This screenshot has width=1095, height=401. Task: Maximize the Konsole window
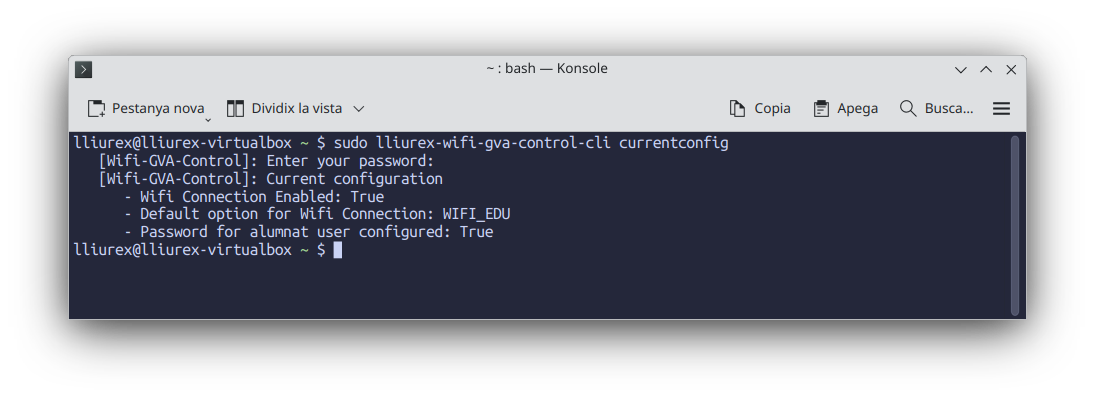986,69
